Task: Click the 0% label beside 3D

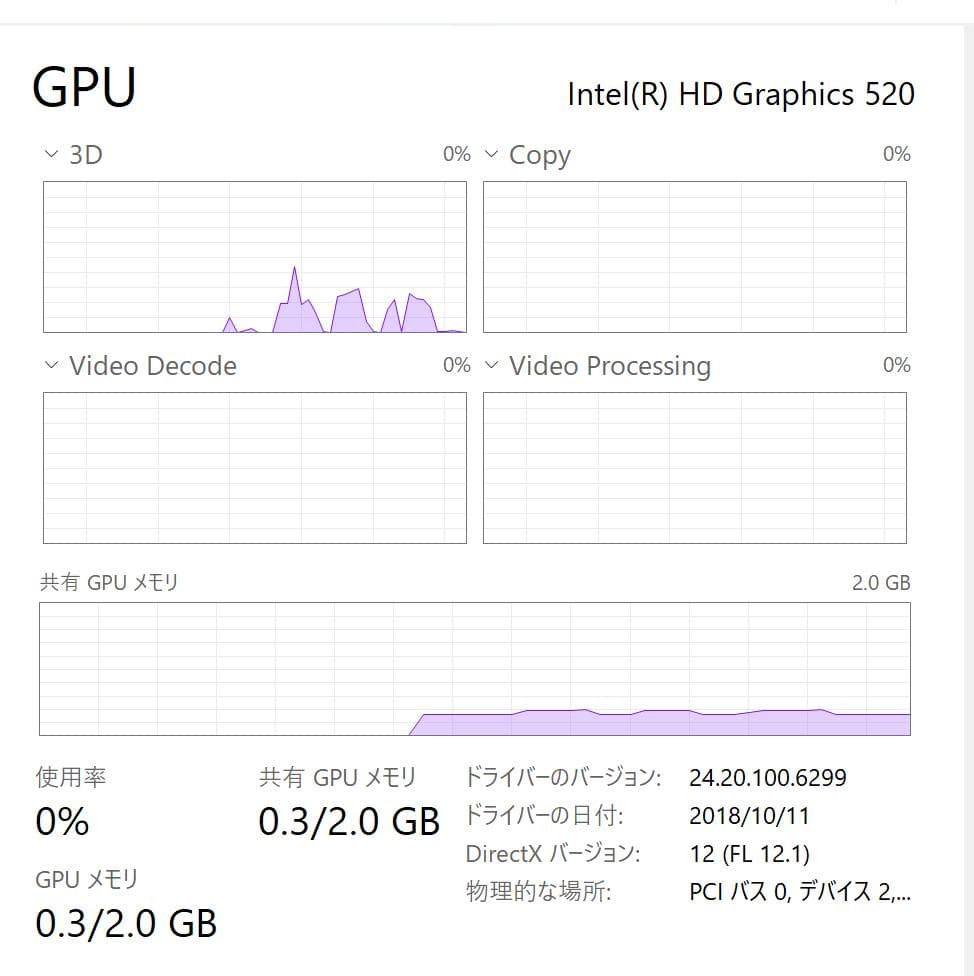Action: pos(457,154)
